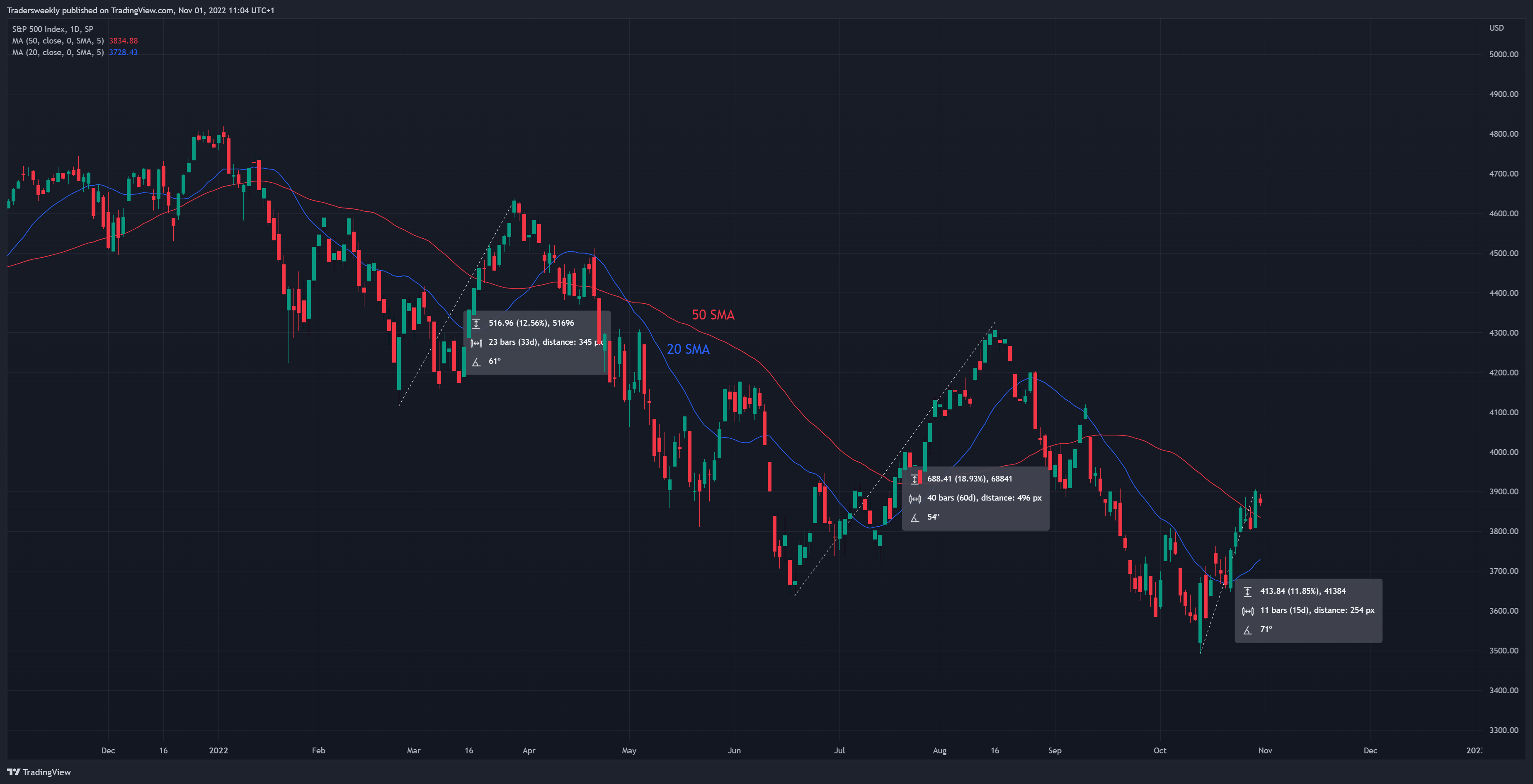The width and height of the screenshot is (1533, 784).
Task: Select the MA 20 indicator legend line
Action: 75,52
